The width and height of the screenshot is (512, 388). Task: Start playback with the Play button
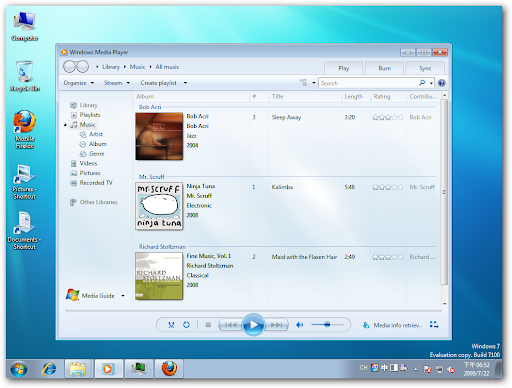click(x=253, y=325)
